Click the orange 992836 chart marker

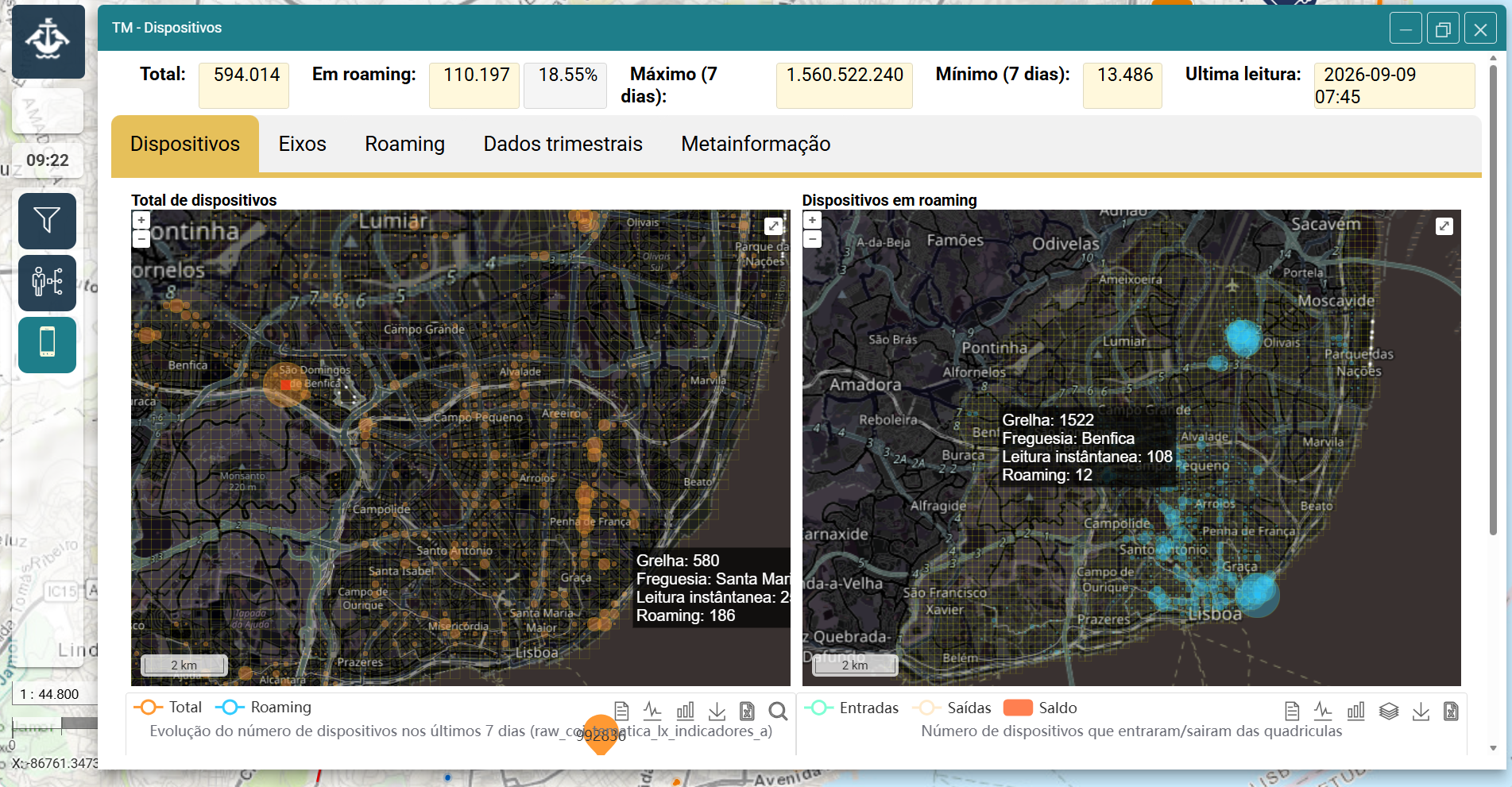[601, 734]
